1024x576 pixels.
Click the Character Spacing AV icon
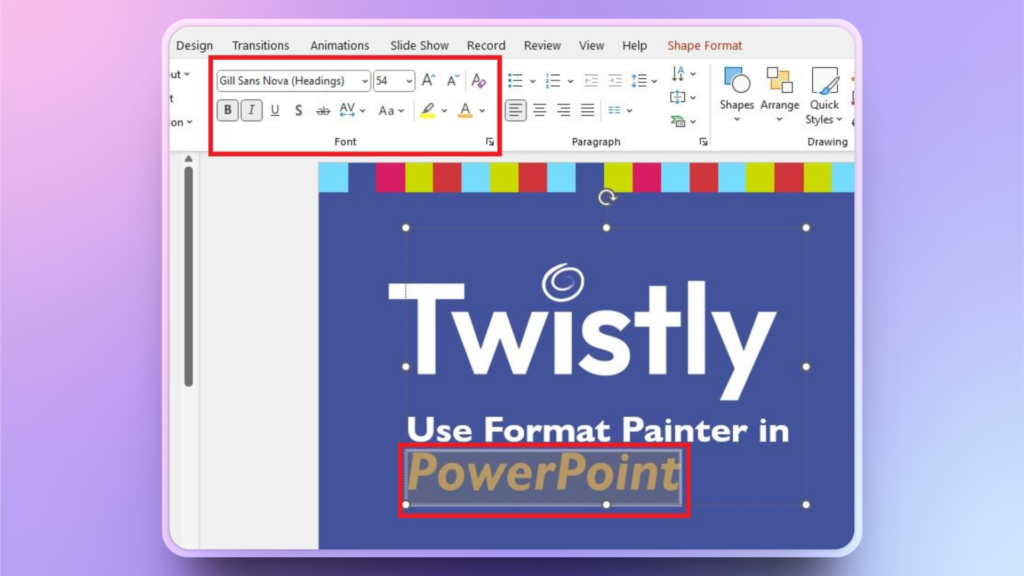pyautogui.click(x=347, y=110)
